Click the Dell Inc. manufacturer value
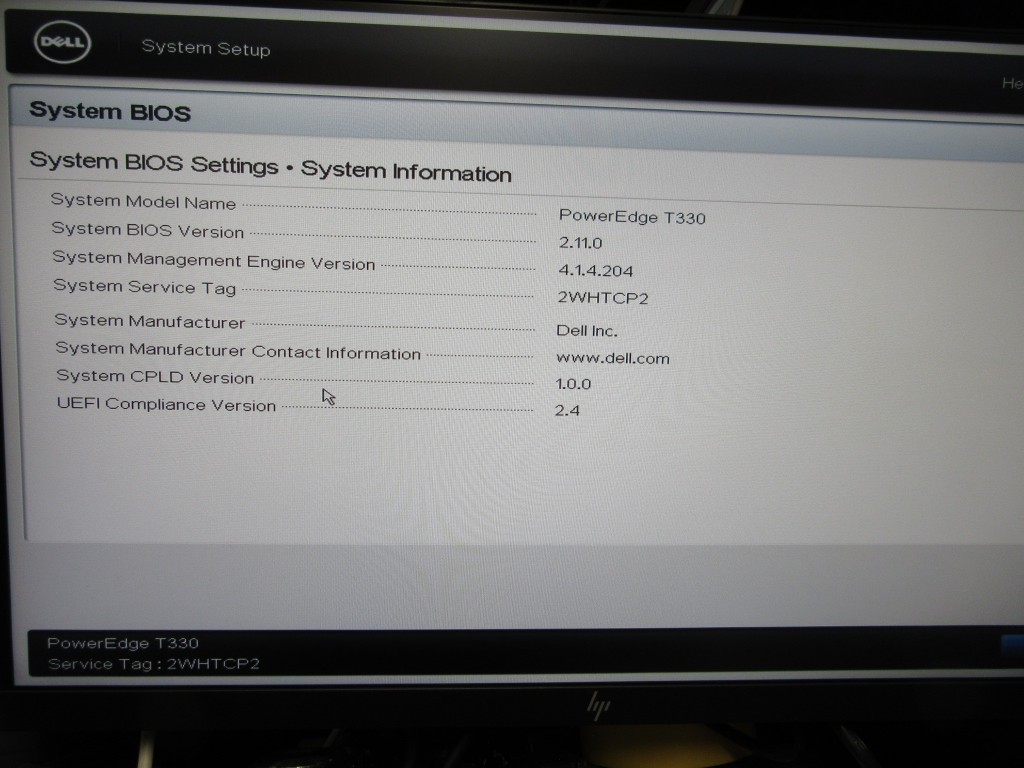The image size is (1024, 768). [586, 330]
